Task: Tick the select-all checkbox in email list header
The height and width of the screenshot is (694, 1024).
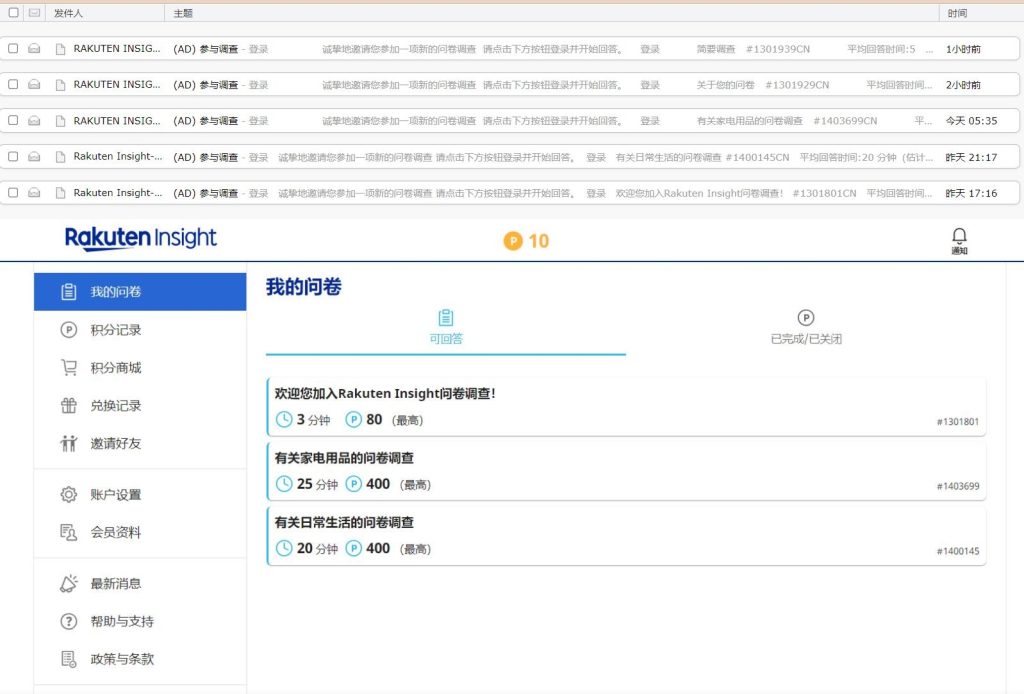Action: click(13, 12)
